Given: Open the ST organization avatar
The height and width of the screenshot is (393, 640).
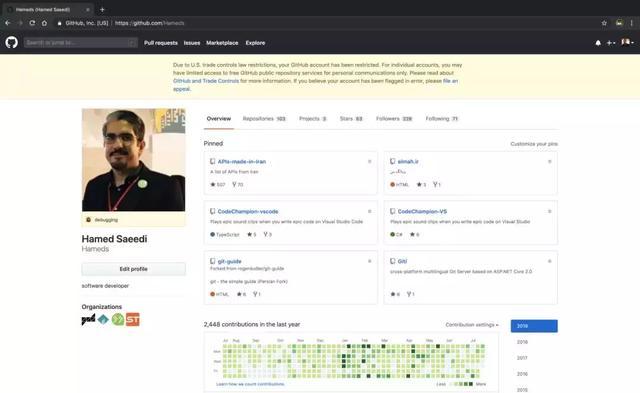Looking at the screenshot, I should pos(133,319).
